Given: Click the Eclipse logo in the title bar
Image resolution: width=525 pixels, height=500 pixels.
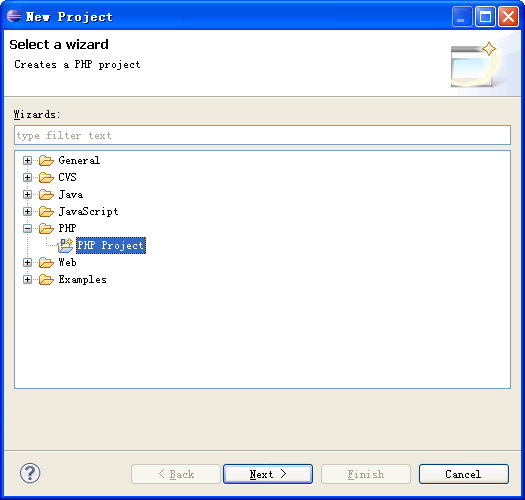Looking at the screenshot, I should point(14,16).
